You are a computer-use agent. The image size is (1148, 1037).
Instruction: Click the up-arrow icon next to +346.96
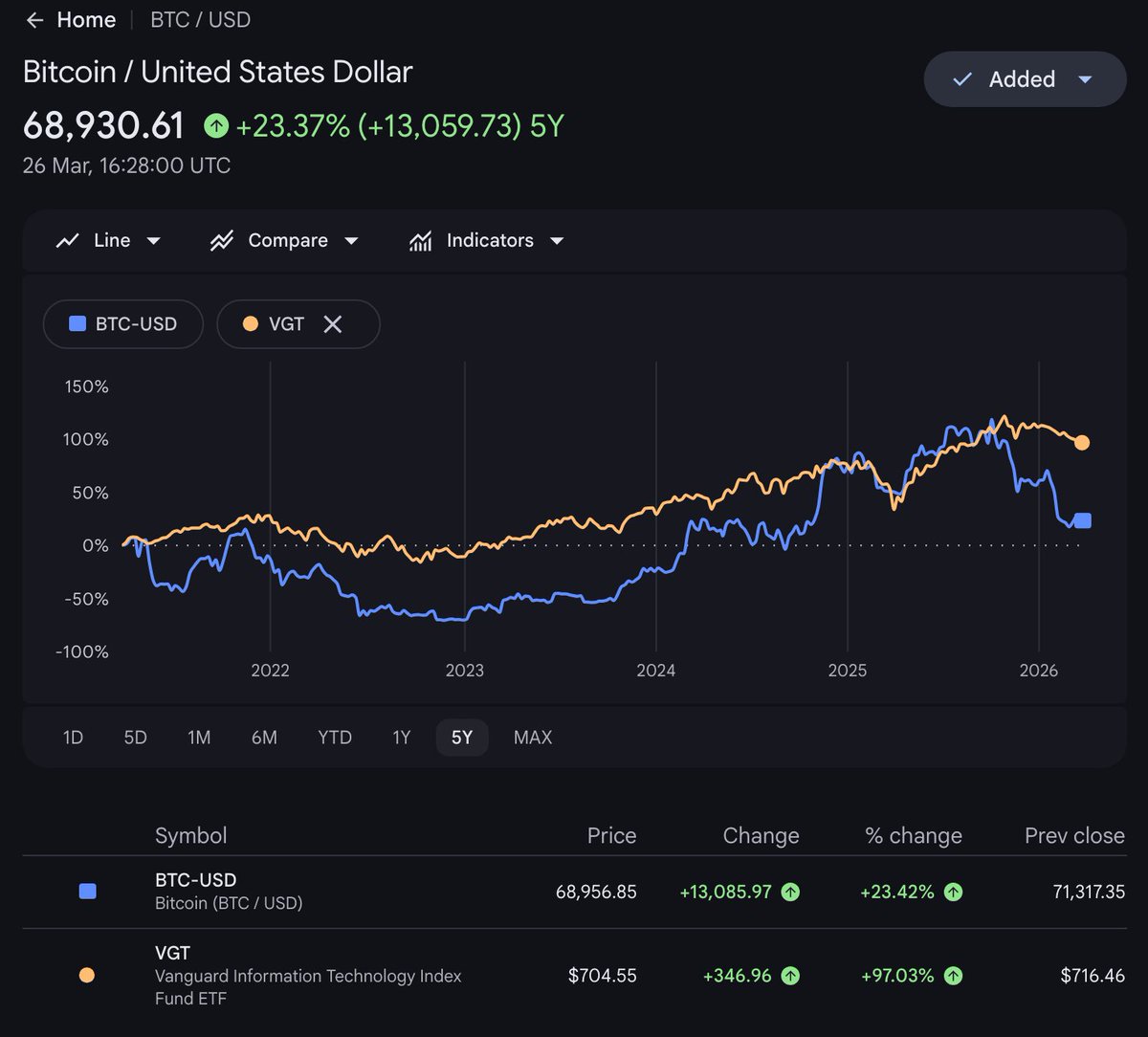coord(790,976)
